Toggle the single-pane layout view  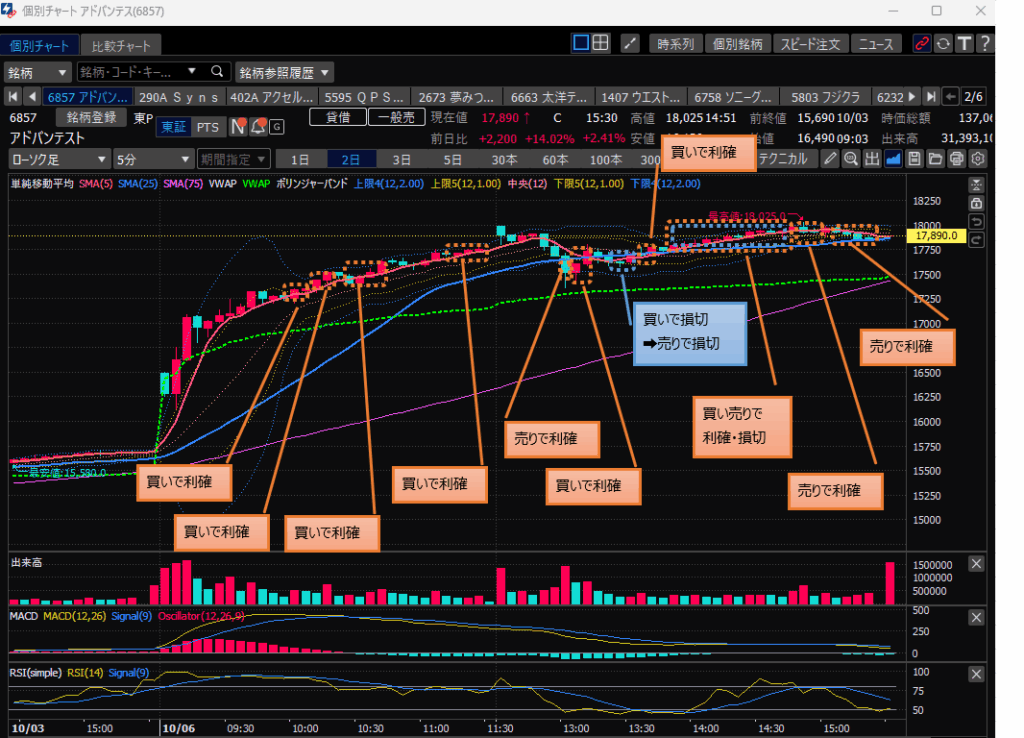click(x=581, y=43)
